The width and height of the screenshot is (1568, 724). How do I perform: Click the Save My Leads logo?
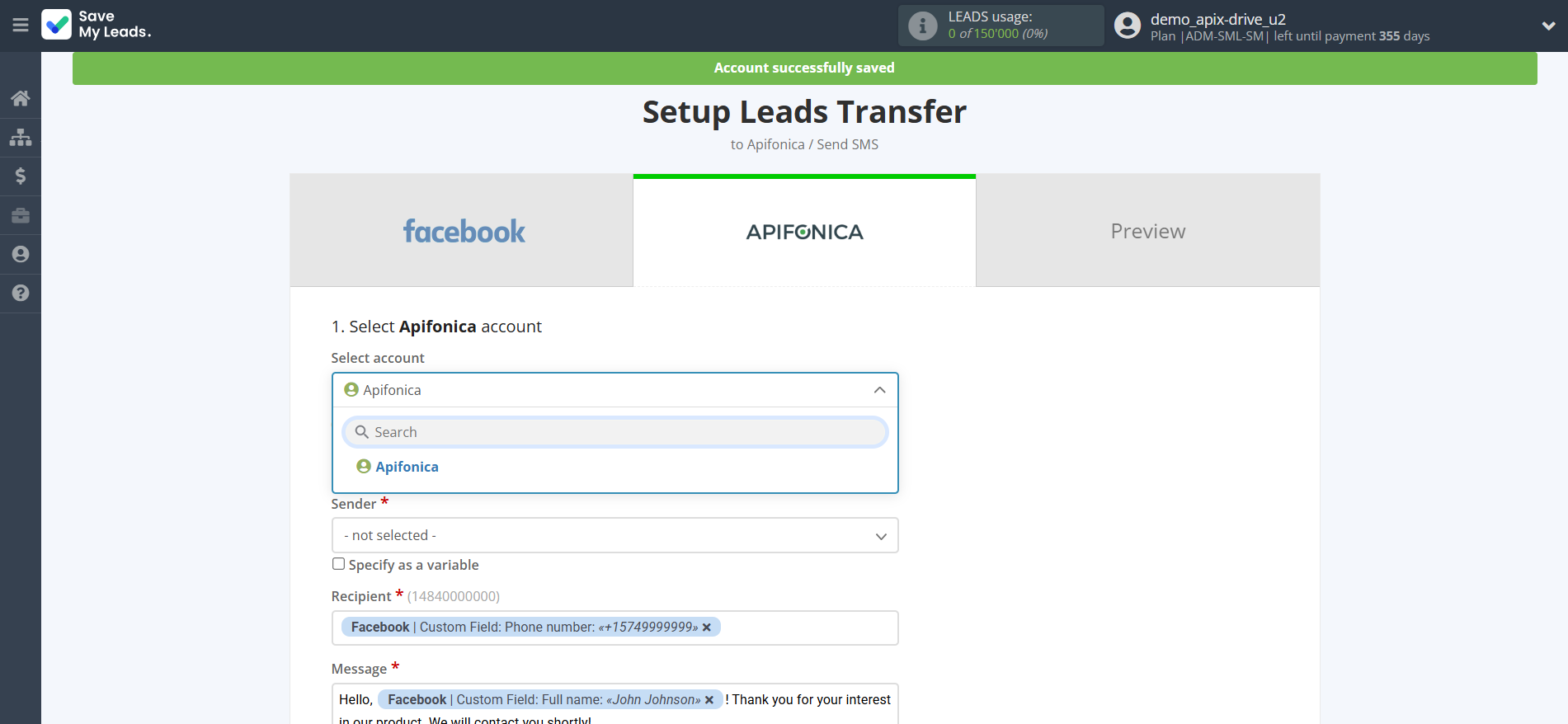point(97,25)
